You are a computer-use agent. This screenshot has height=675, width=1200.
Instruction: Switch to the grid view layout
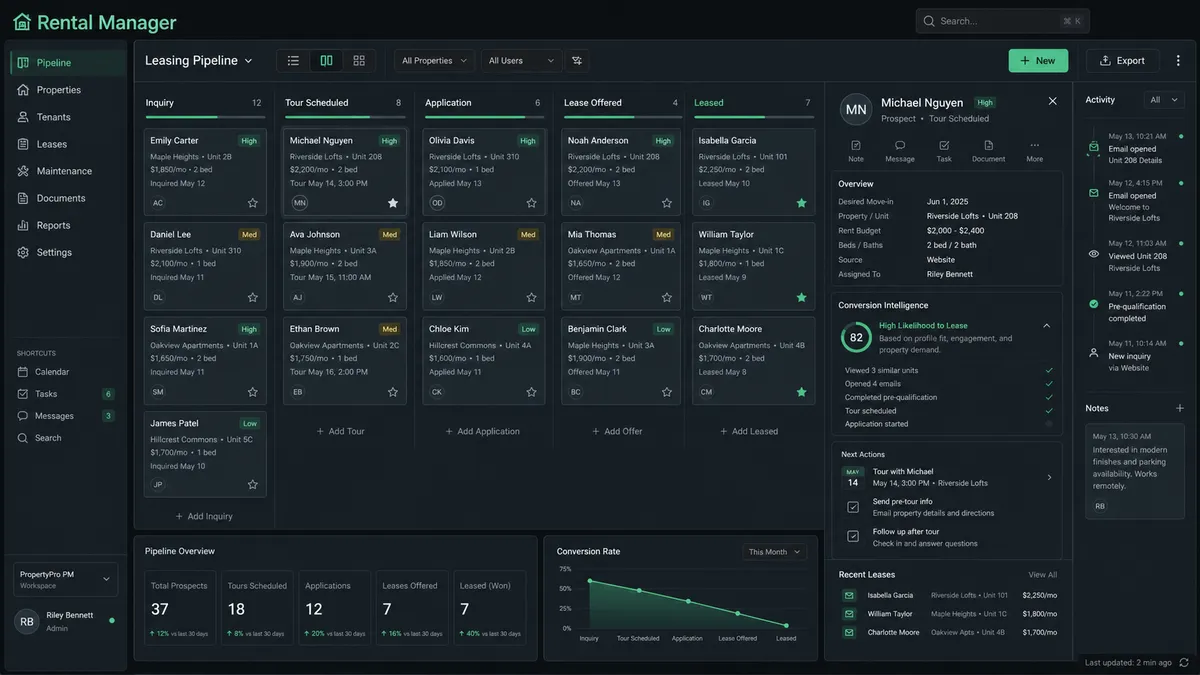(x=359, y=61)
